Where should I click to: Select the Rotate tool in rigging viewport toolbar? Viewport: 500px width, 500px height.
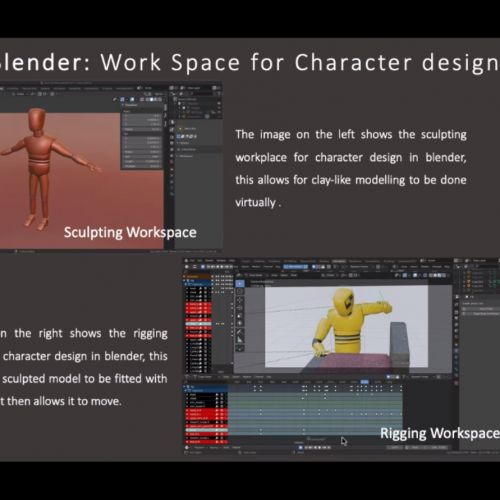[x=240, y=308]
